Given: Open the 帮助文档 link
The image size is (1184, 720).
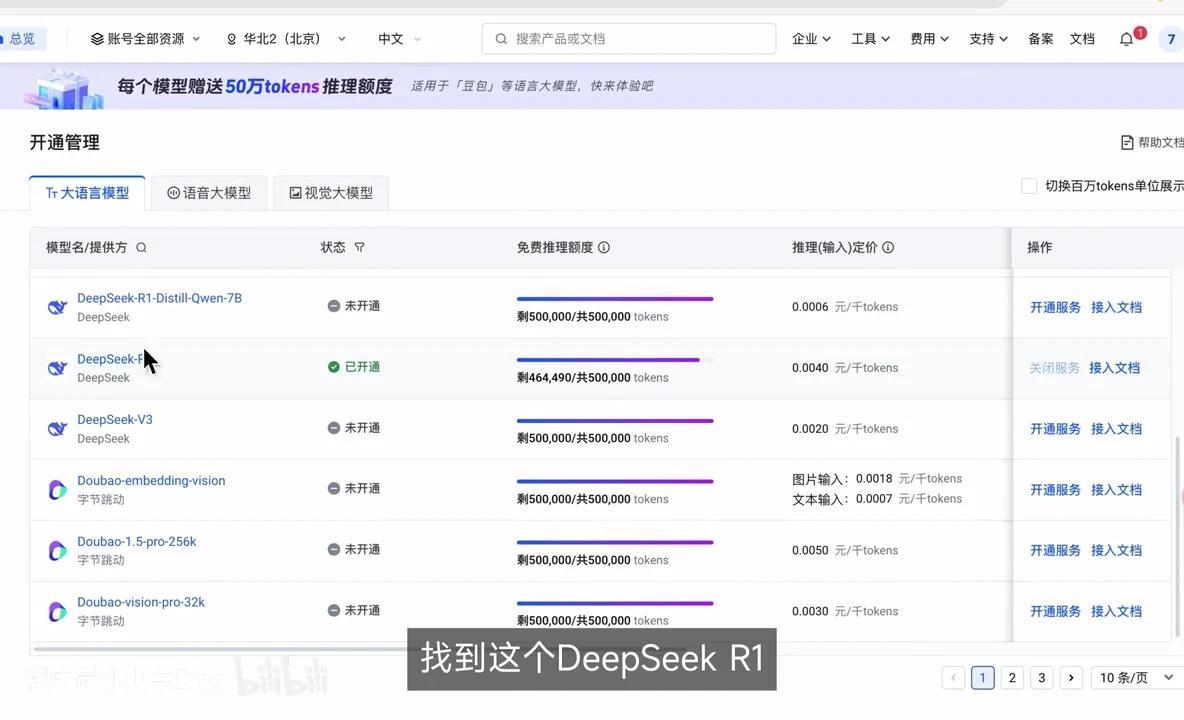Looking at the screenshot, I should coord(1152,143).
